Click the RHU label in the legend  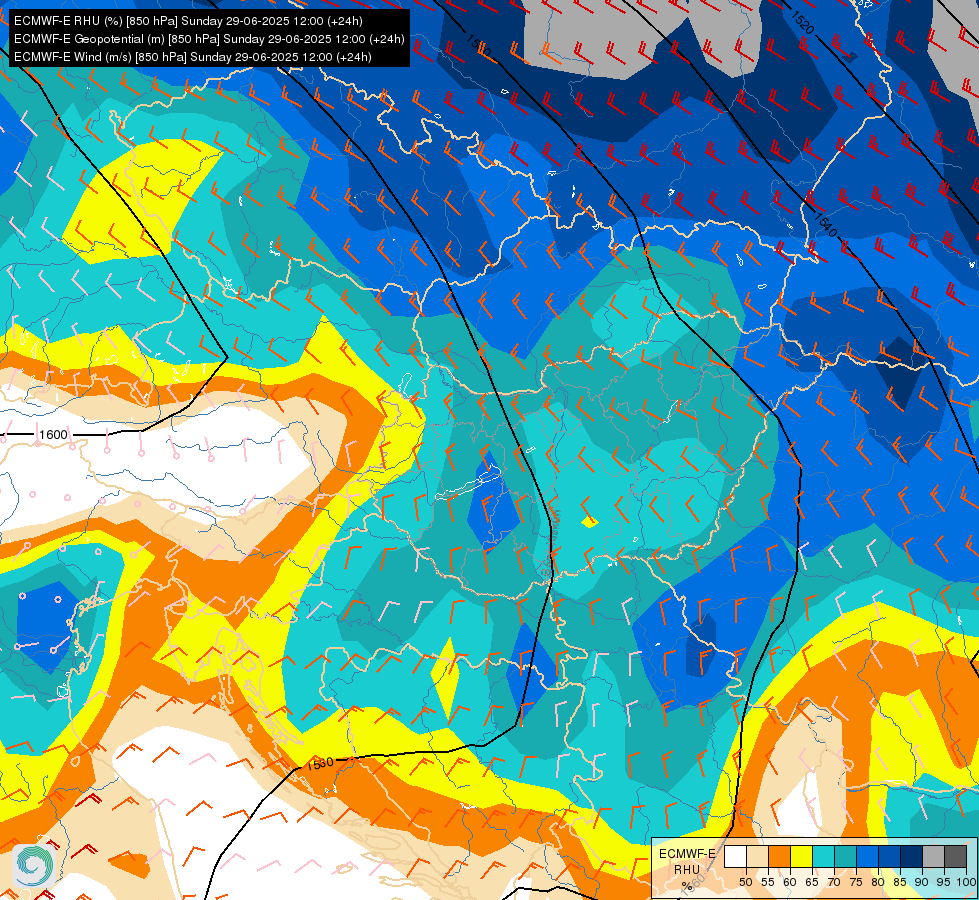point(687,869)
